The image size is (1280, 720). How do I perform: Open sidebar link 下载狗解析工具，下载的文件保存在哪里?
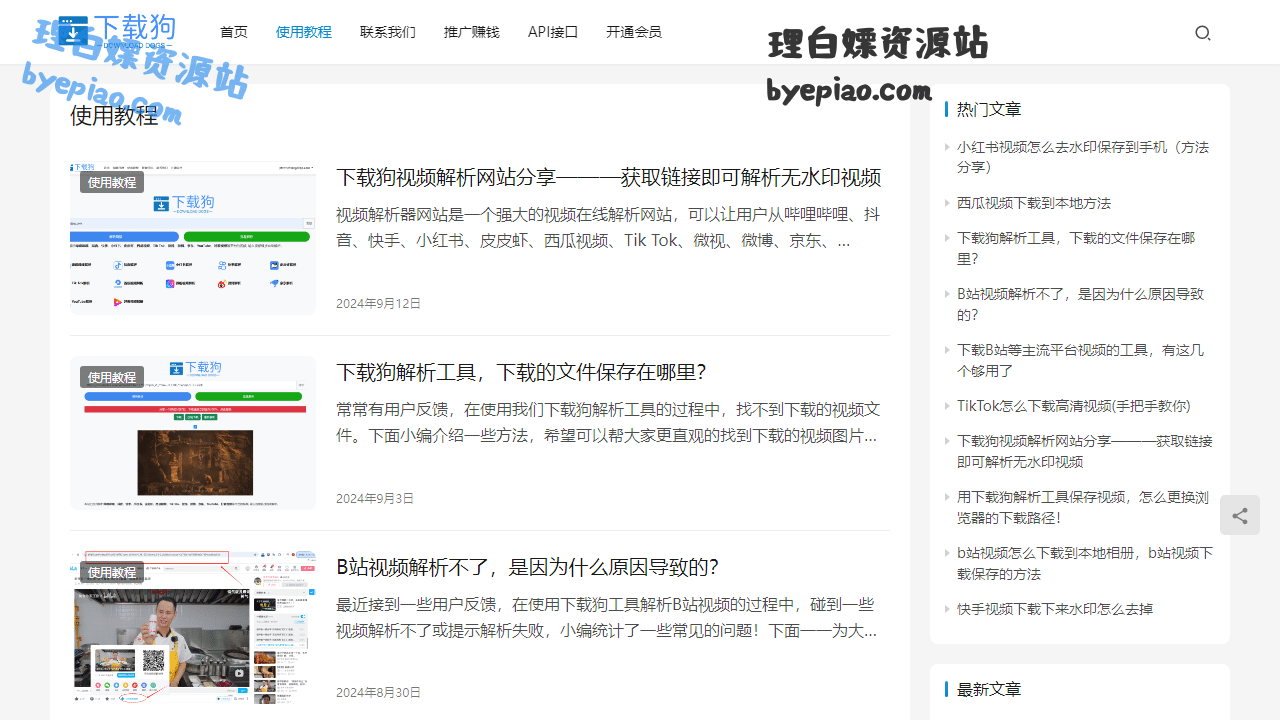click(1076, 248)
